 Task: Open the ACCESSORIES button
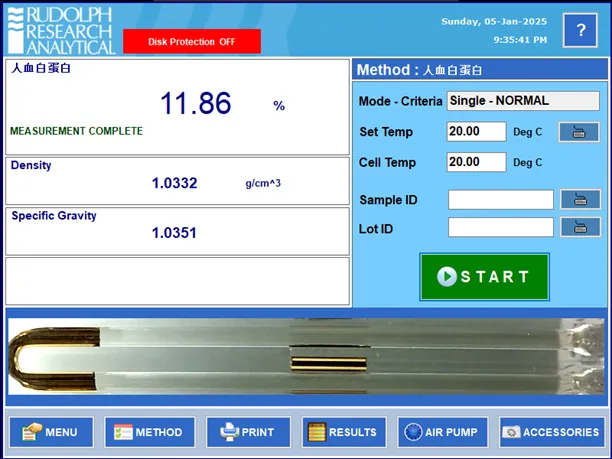click(552, 432)
